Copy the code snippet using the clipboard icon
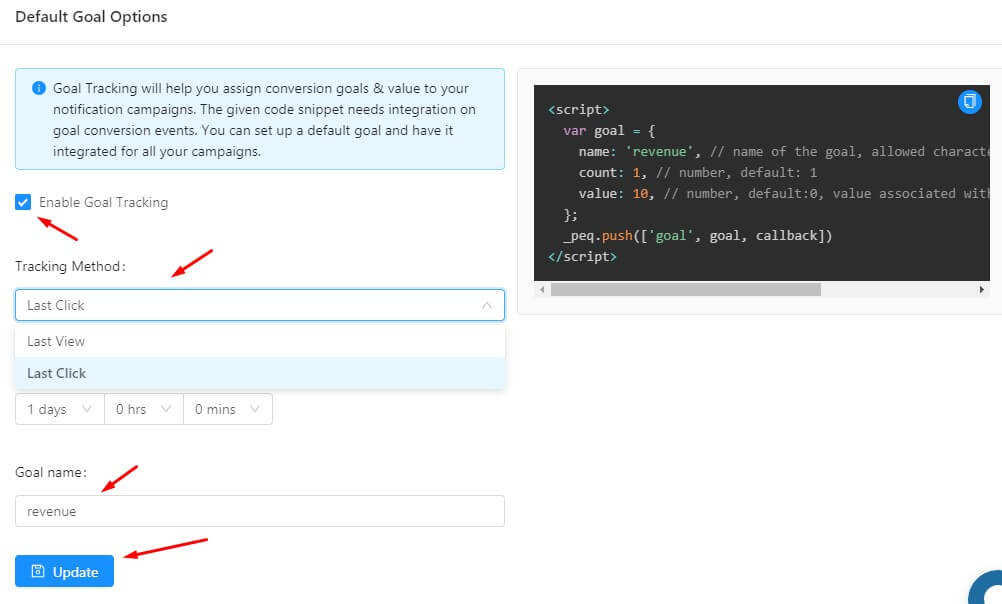 [969, 101]
